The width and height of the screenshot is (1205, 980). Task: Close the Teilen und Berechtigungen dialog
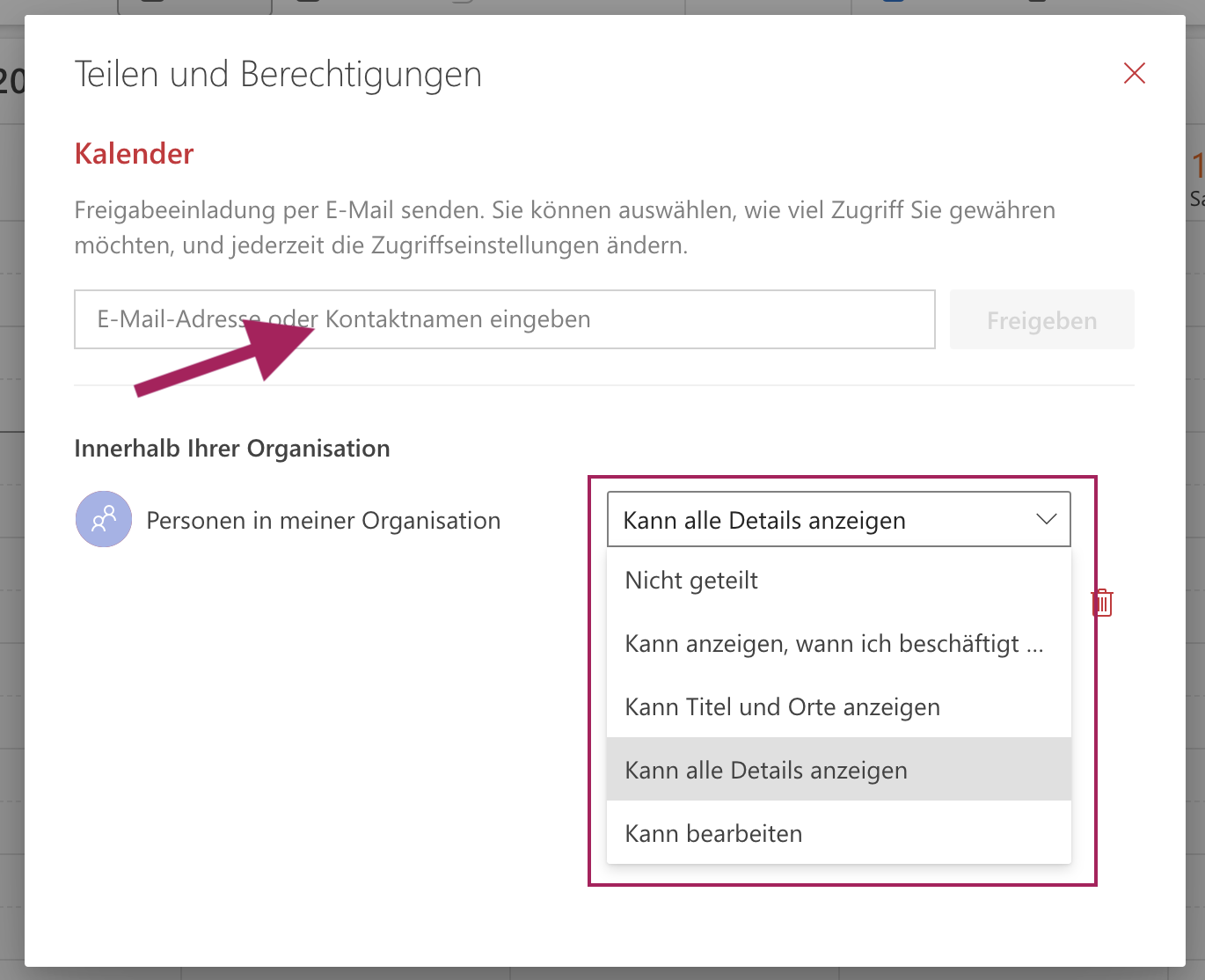point(1134,74)
